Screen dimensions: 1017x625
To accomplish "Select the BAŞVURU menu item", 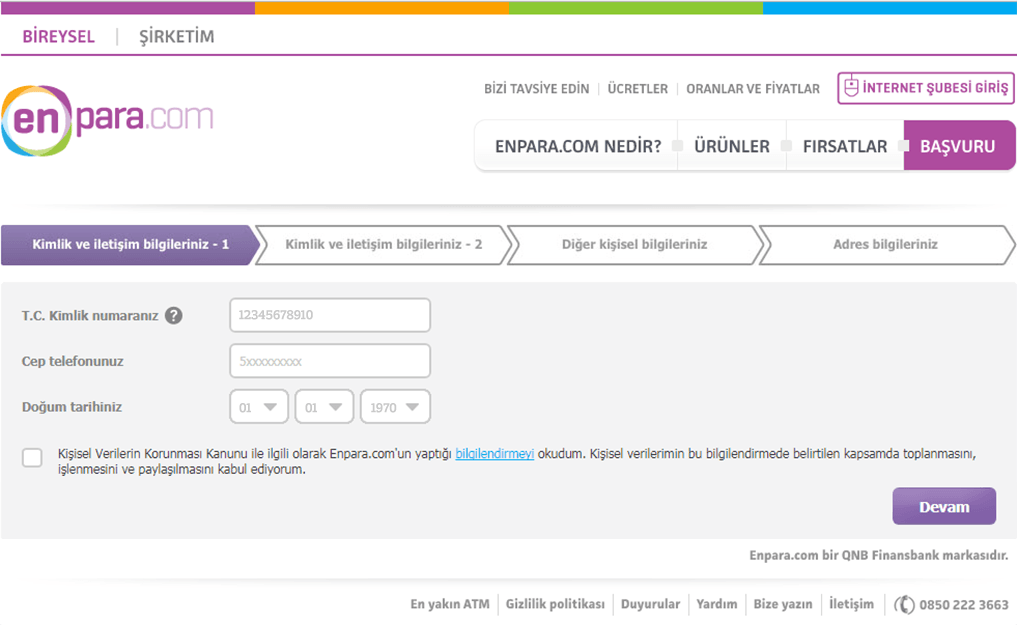I will point(959,146).
